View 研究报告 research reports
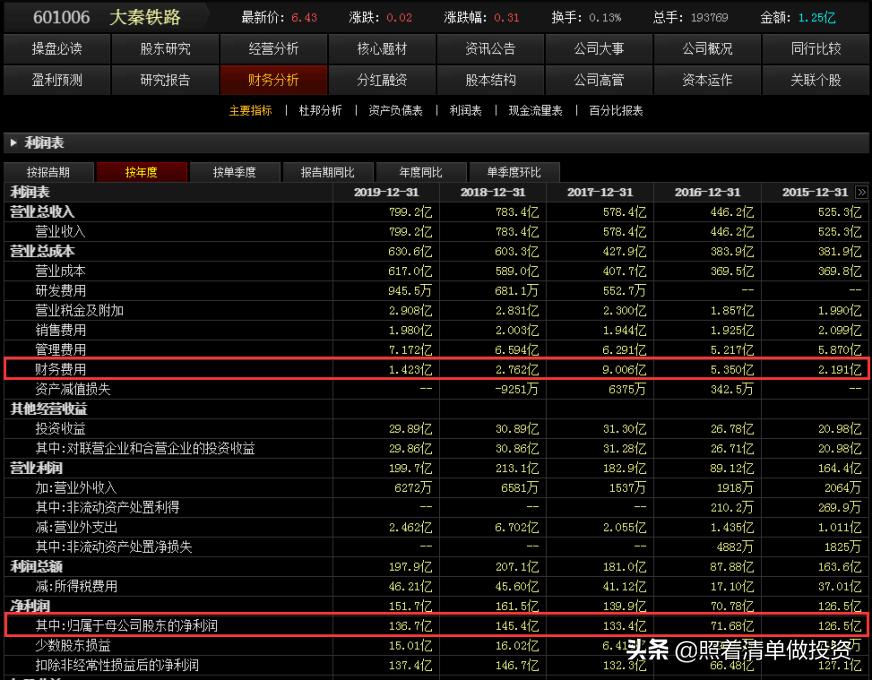The height and width of the screenshot is (681, 872). click(165, 80)
